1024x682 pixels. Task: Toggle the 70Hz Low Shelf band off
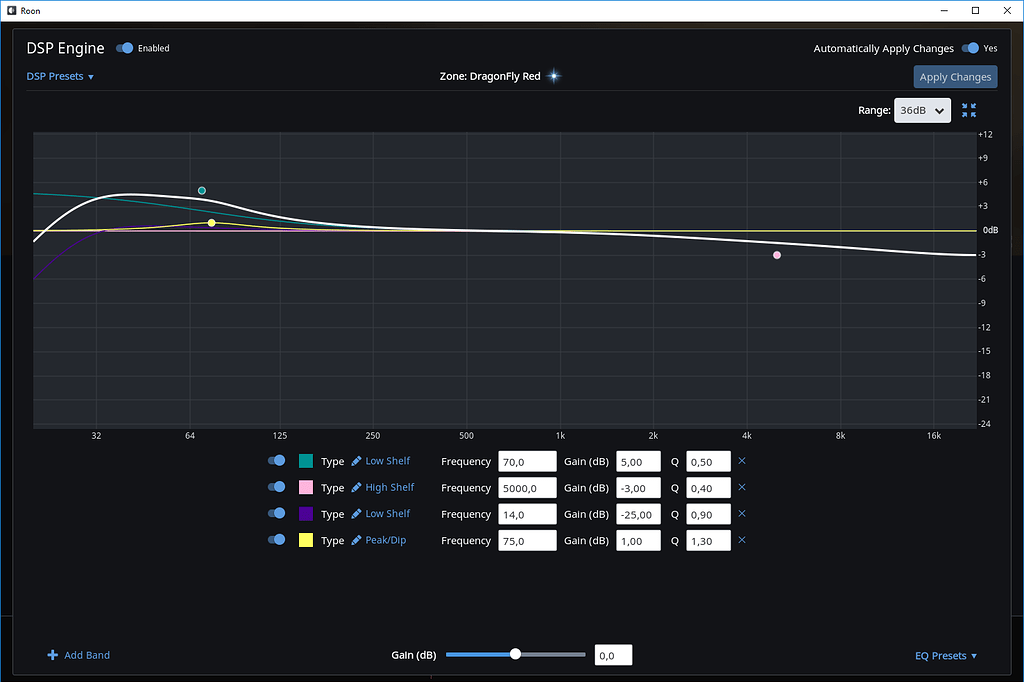(276, 461)
